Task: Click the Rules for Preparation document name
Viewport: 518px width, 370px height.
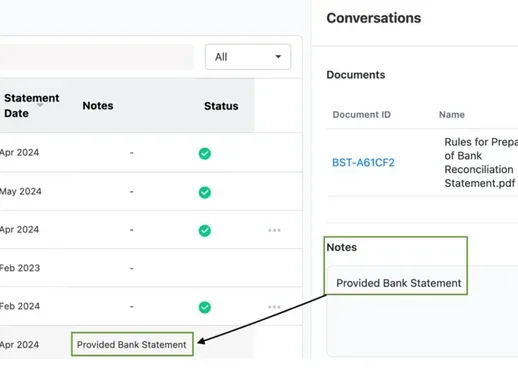Action: click(481, 163)
